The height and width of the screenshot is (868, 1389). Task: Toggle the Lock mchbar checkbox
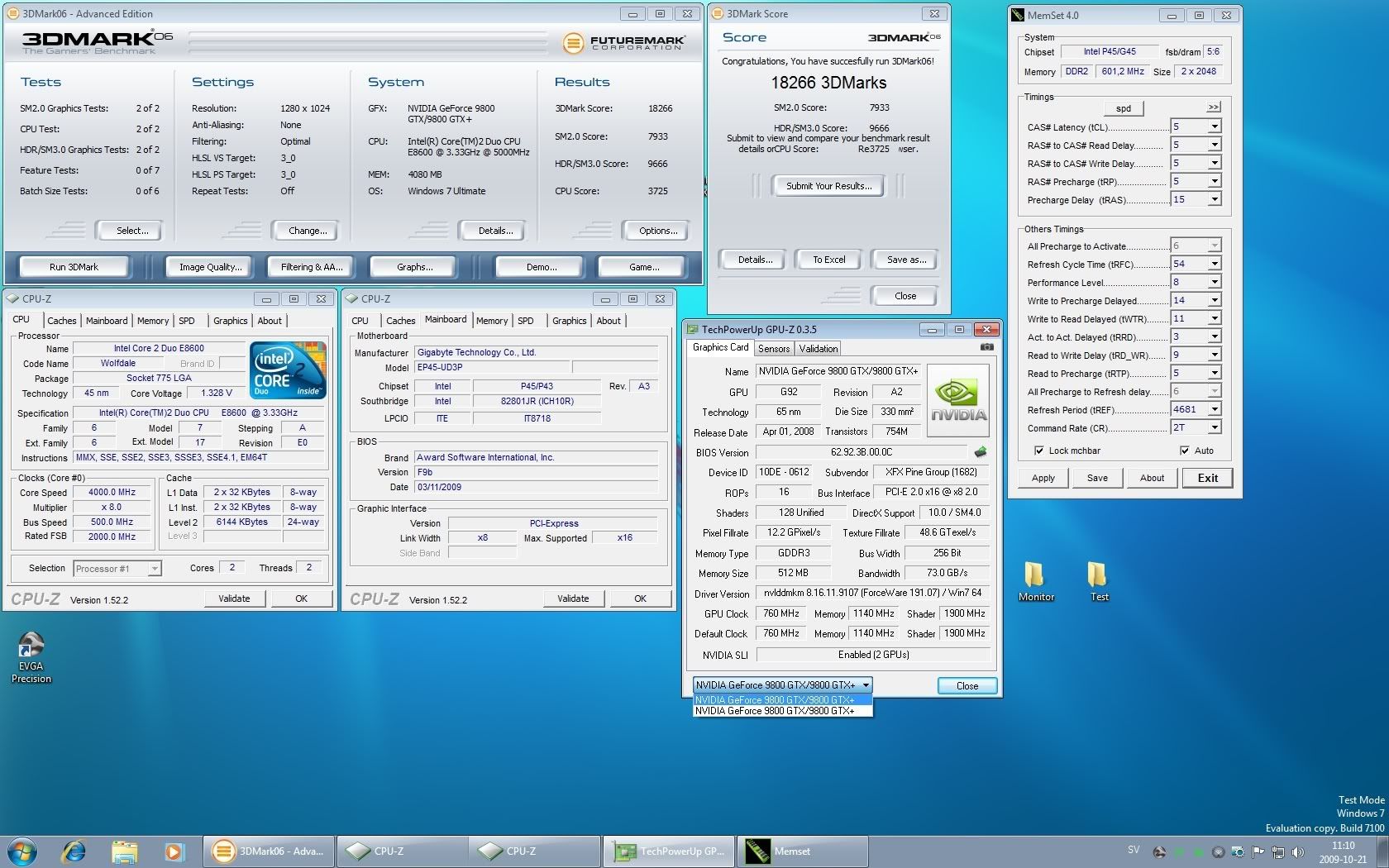point(1038,451)
